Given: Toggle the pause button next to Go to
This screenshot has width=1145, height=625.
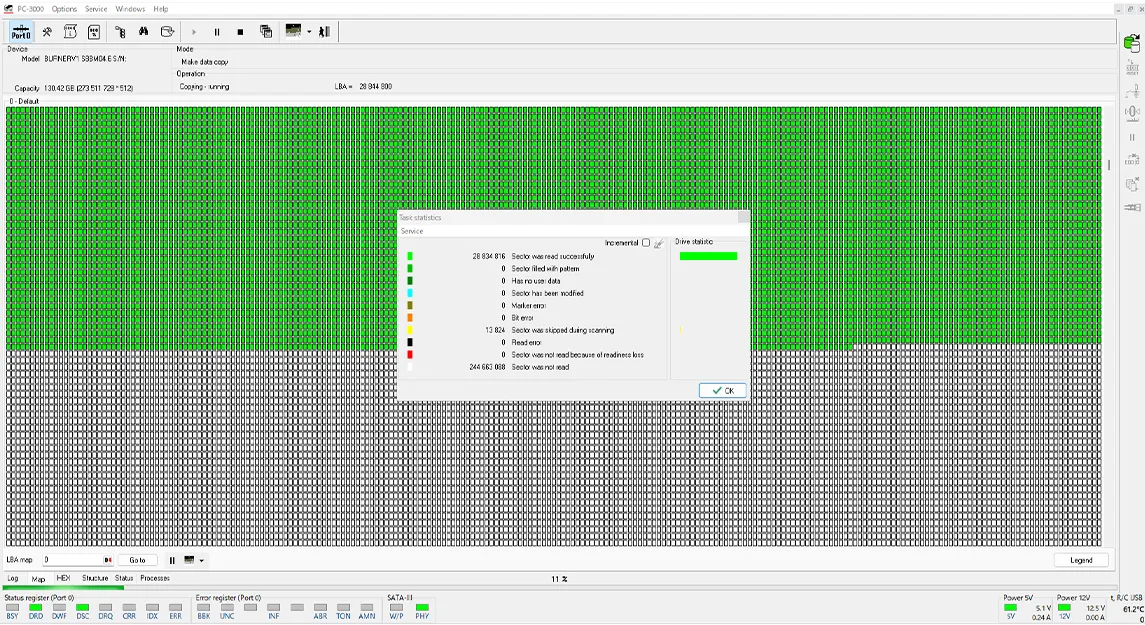Looking at the screenshot, I should point(172,560).
